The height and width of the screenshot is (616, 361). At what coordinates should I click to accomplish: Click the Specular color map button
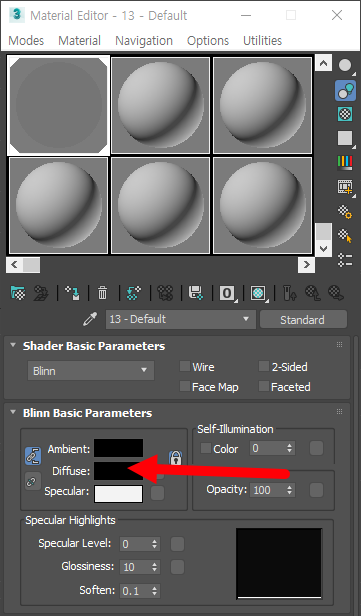click(158, 493)
